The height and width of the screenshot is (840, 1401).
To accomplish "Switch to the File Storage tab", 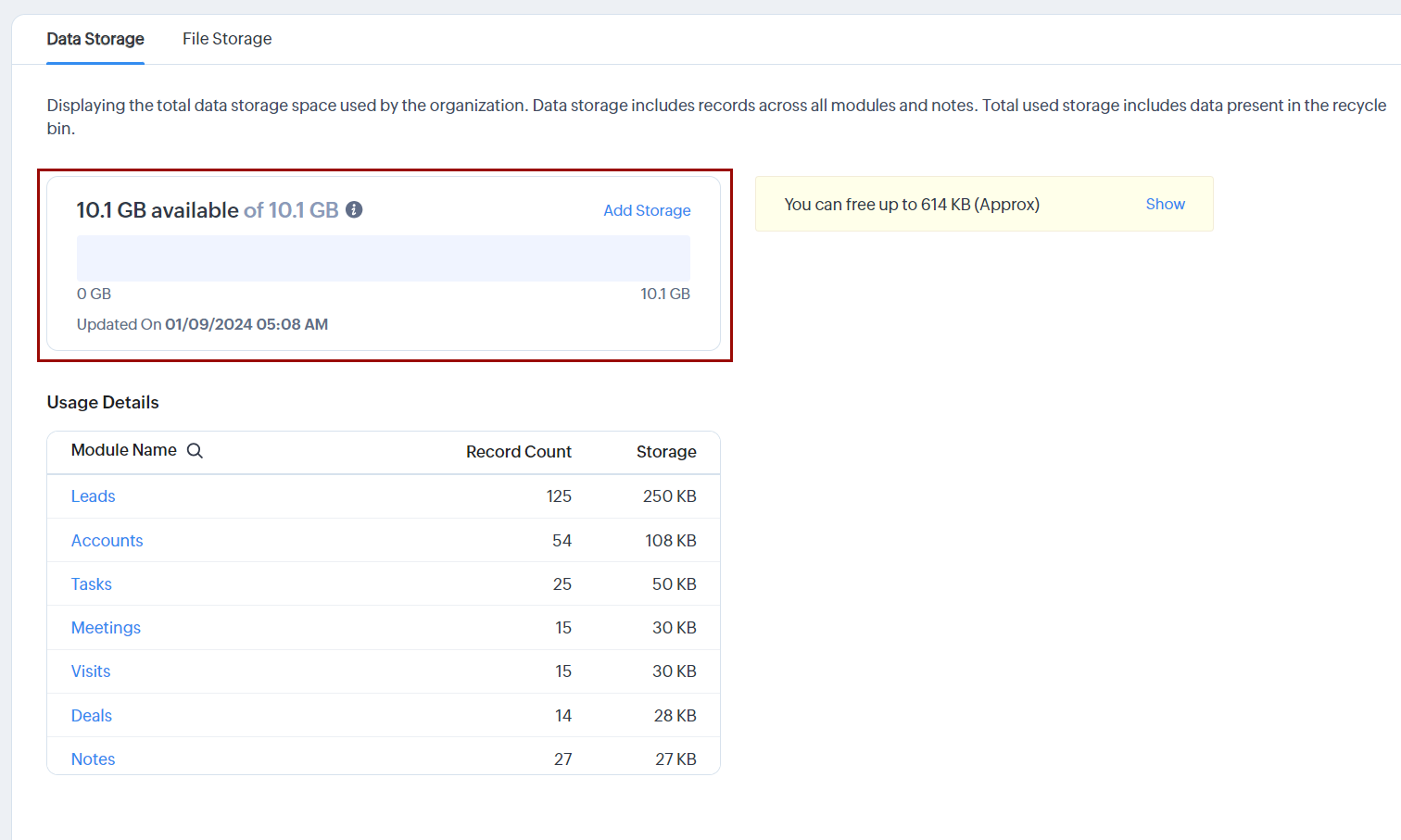I will coord(227,39).
